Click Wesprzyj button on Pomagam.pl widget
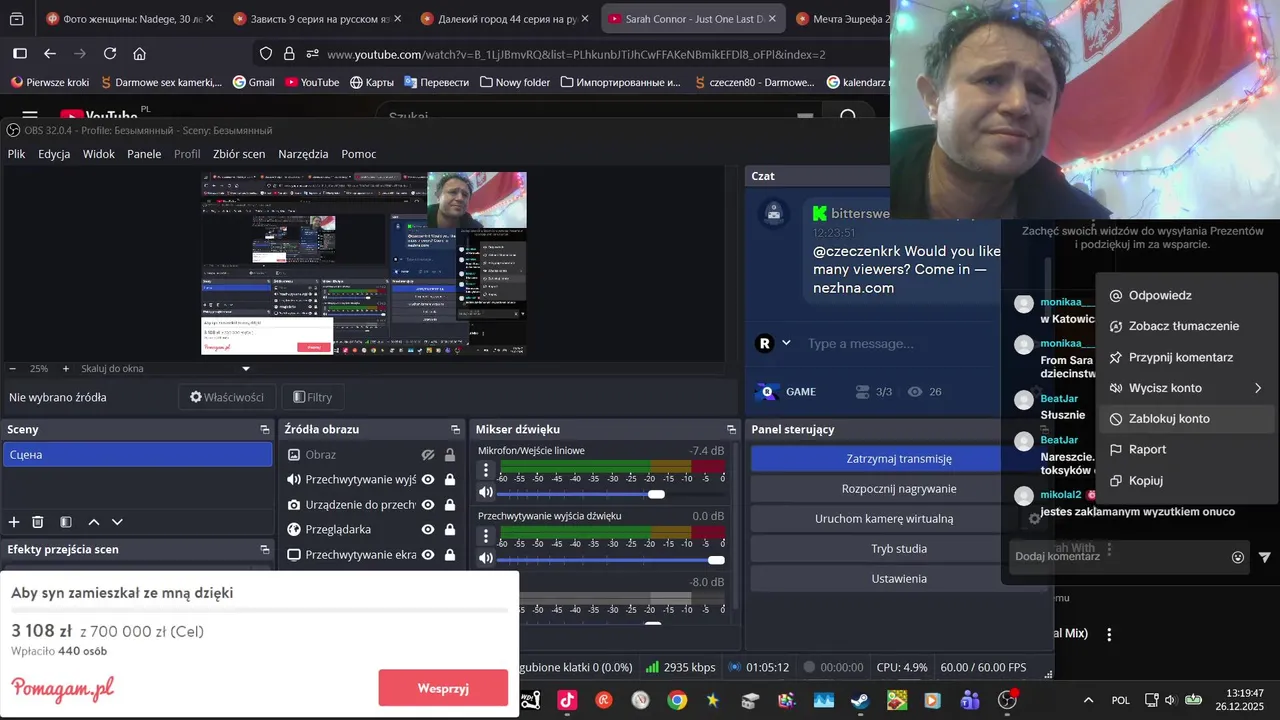The height and width of the screenshot is (720, 1280). pyautogui.click(x=443, y=688)
